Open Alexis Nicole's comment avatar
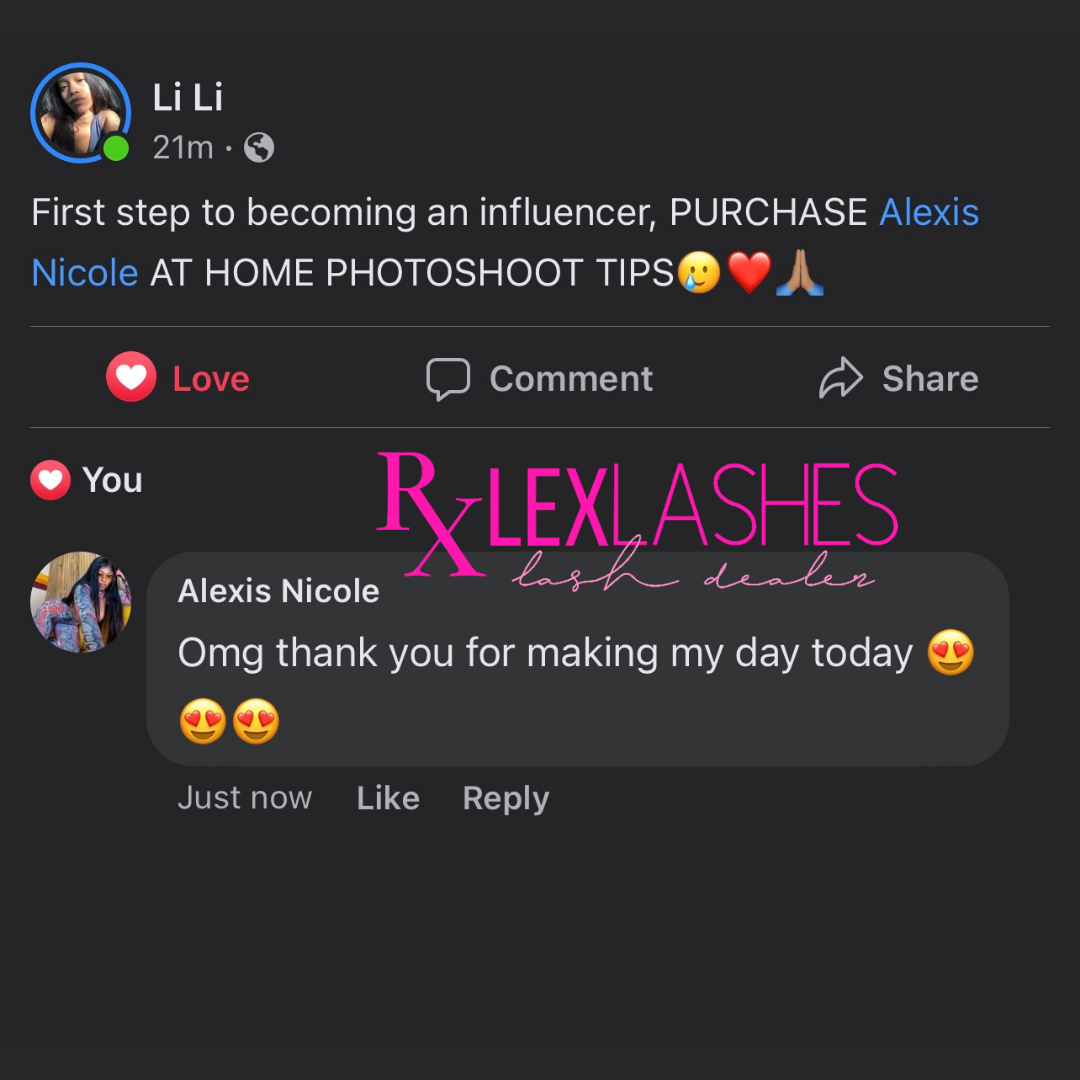 pyautogui.click(x=81, y=602)
